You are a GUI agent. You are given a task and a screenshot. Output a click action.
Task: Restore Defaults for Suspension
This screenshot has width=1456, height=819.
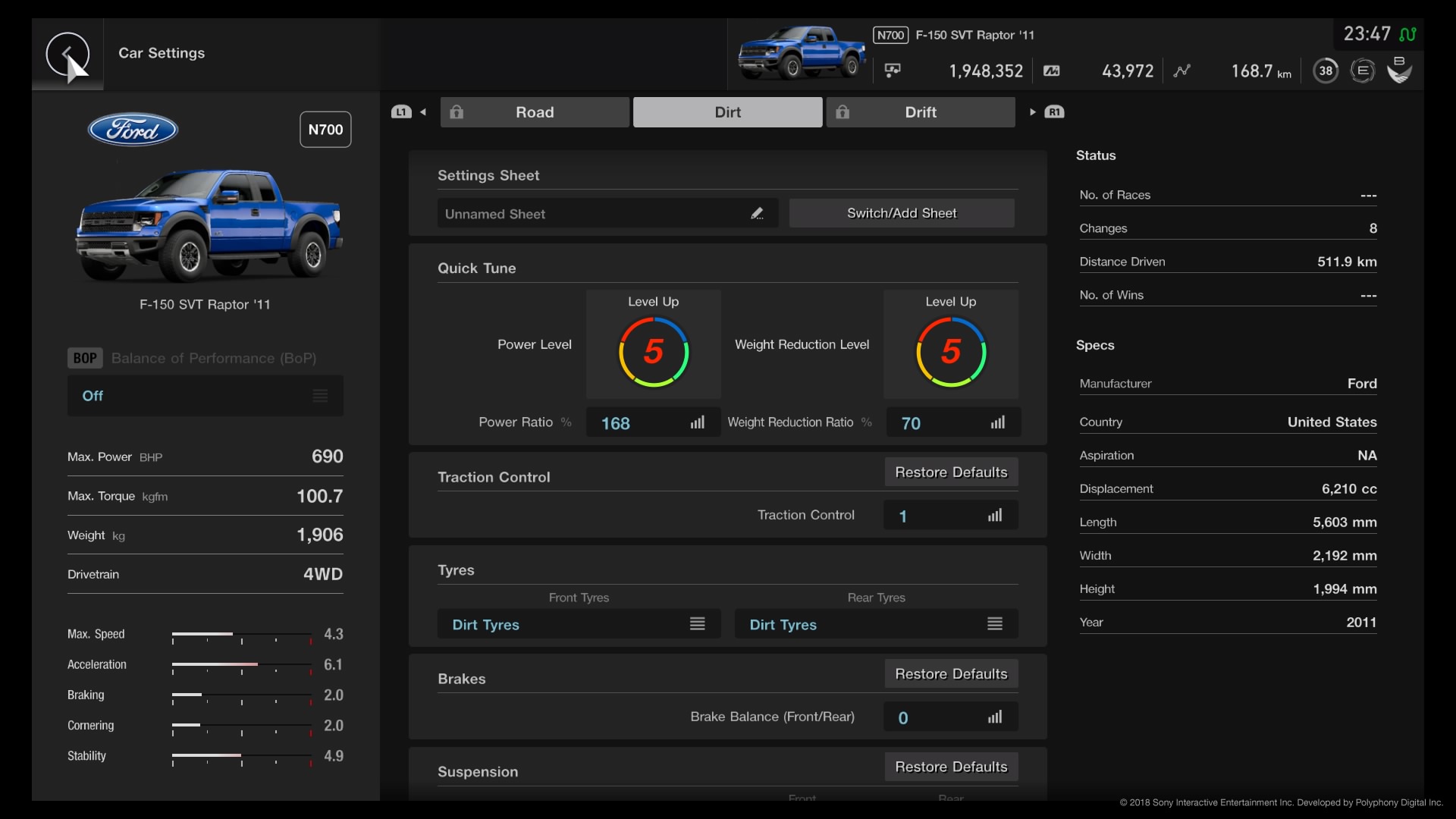pos(951,767)
